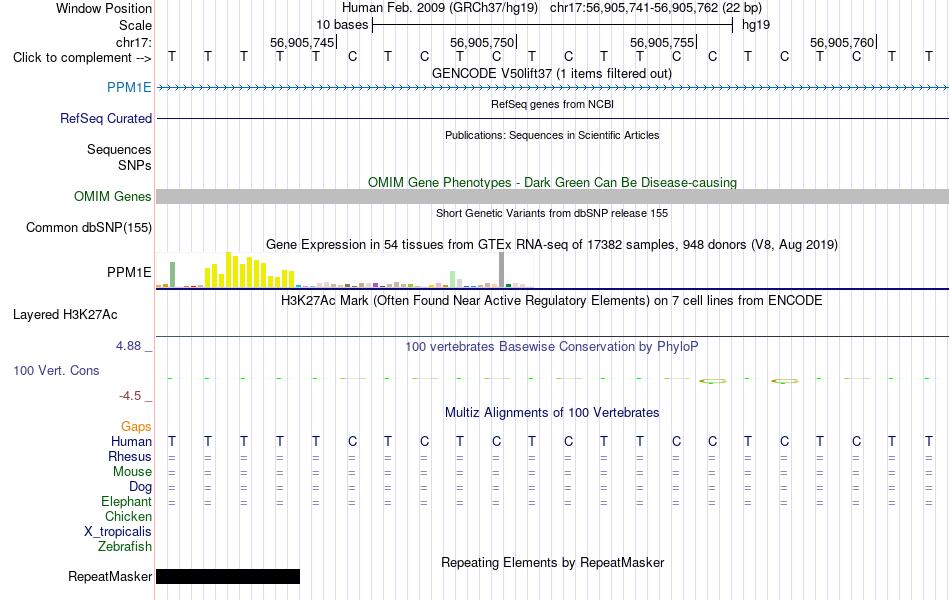This screenshot has width=950, height=600.
Task: Click '100 vertebrates Basewise Conservation by PhyloP' title
Action: click(x=552, y=347)
